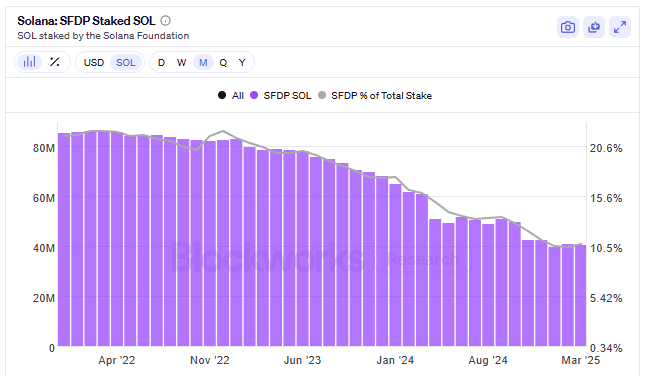Expand chart to fullscreen view
645x376 pixels.
pyautogui.click(x=619, y=28)
